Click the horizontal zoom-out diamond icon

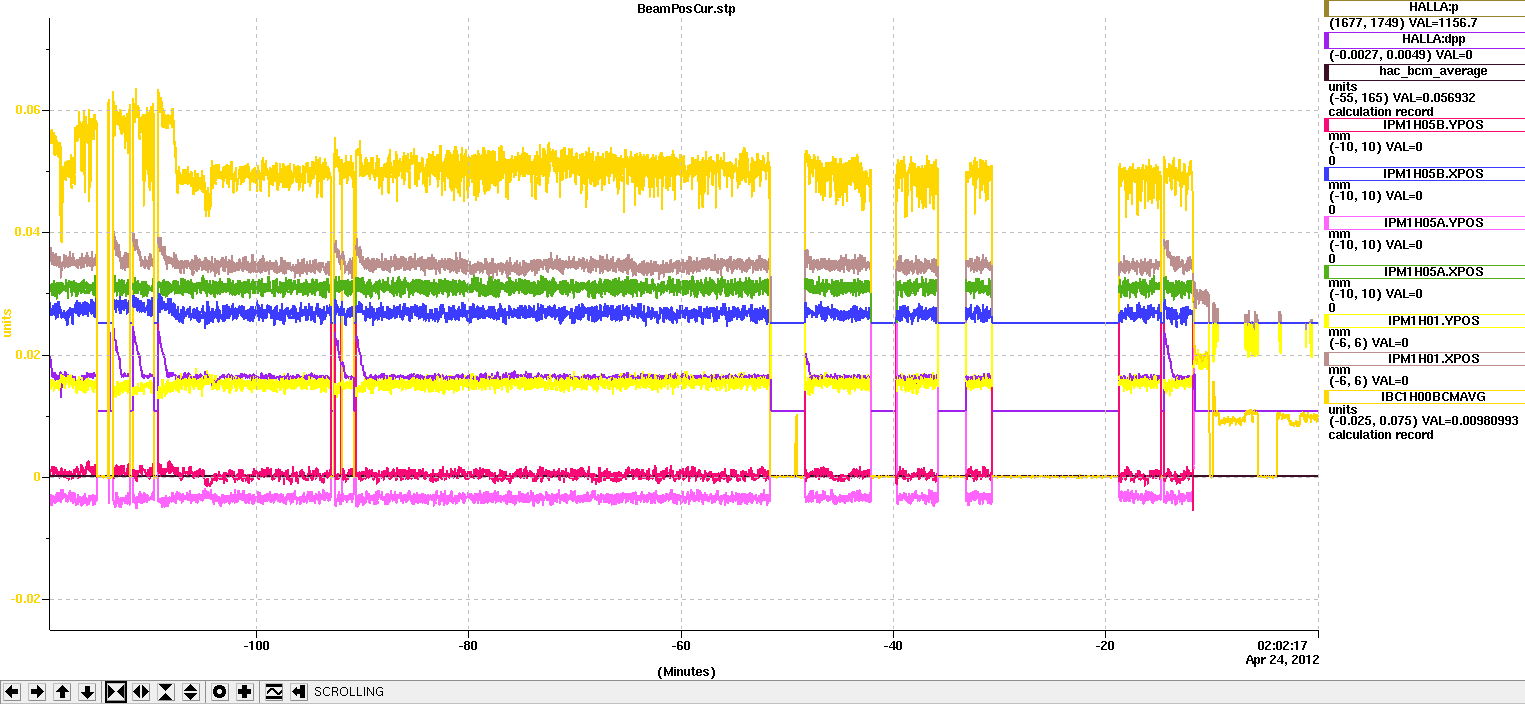(x=141, y=692)
